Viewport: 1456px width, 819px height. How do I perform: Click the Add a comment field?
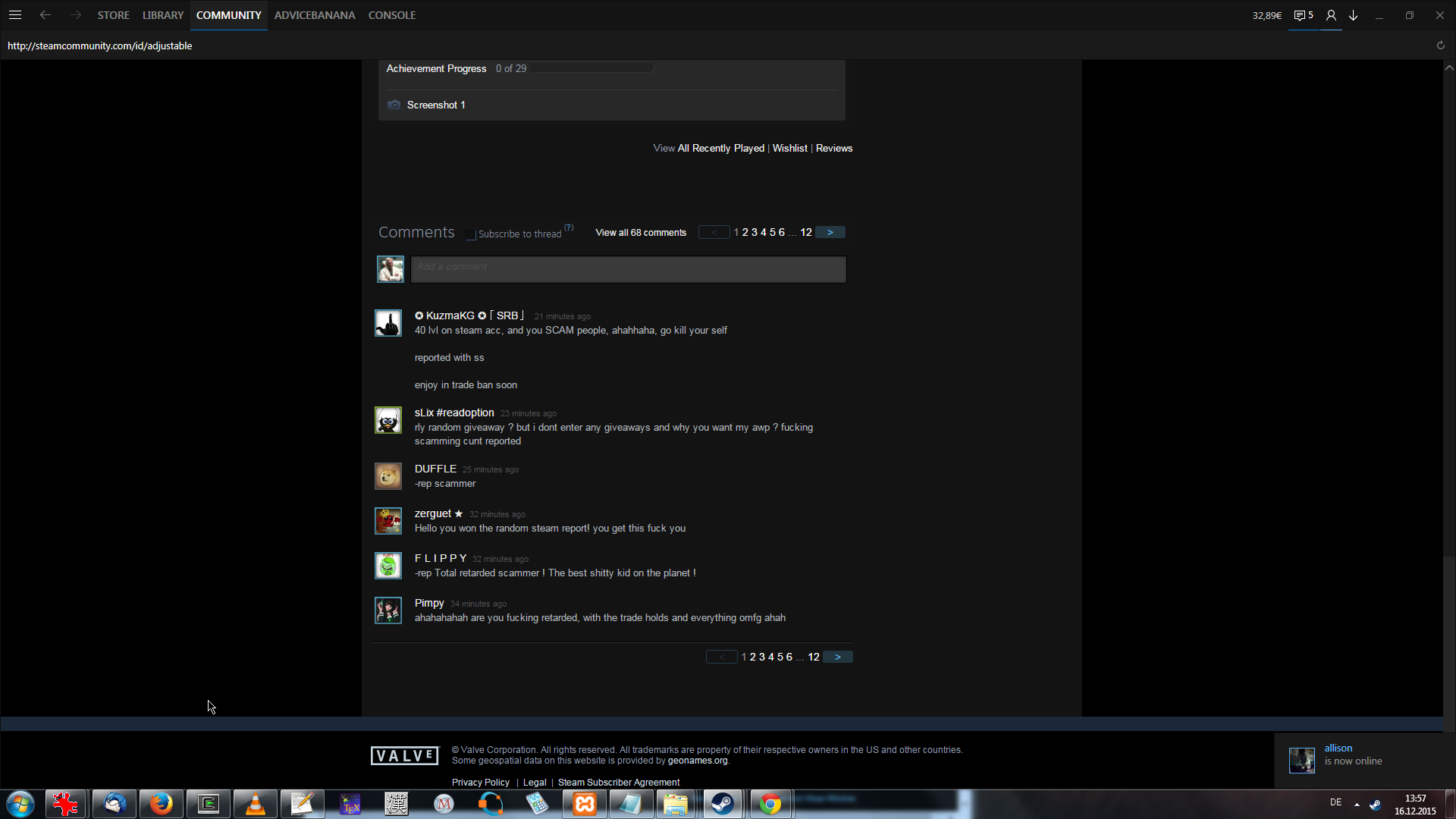tap(628, 269)
